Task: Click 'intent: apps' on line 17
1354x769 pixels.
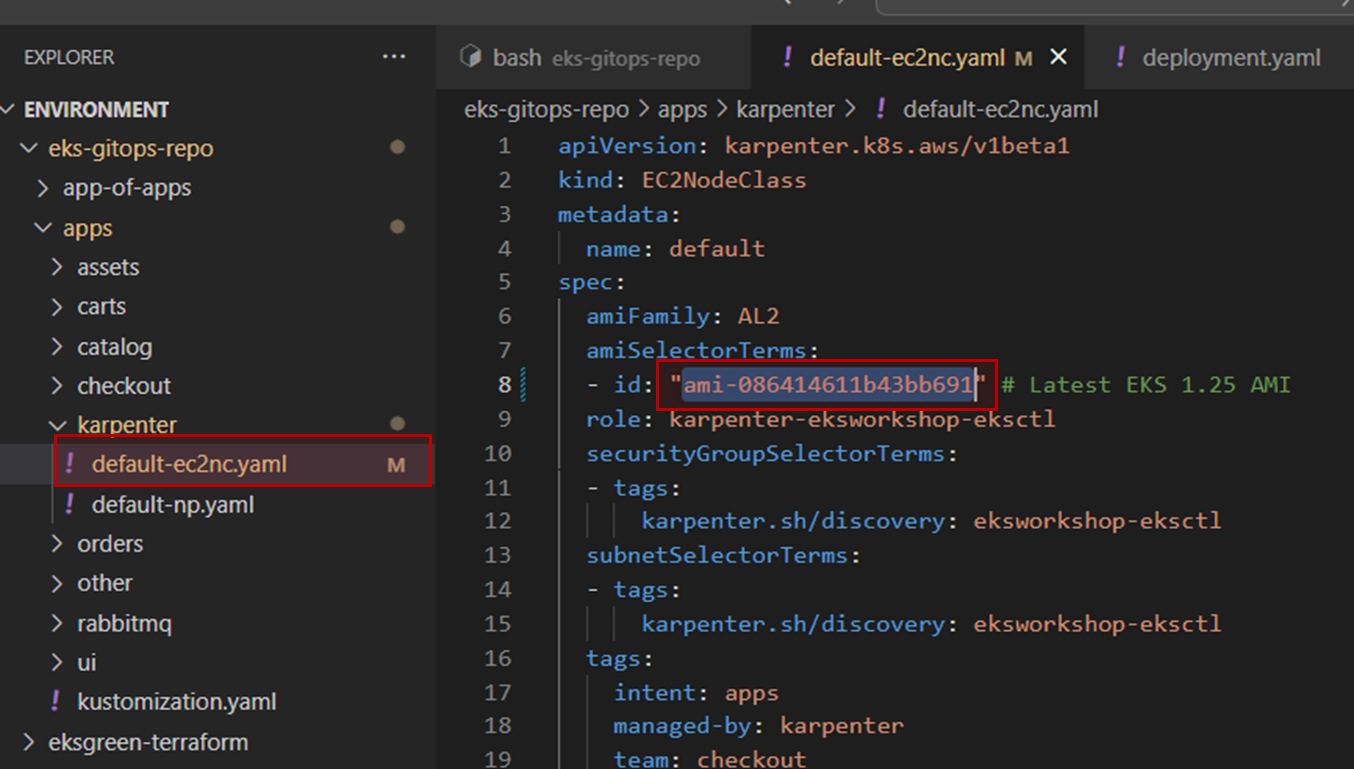Action: coord(696,692)
